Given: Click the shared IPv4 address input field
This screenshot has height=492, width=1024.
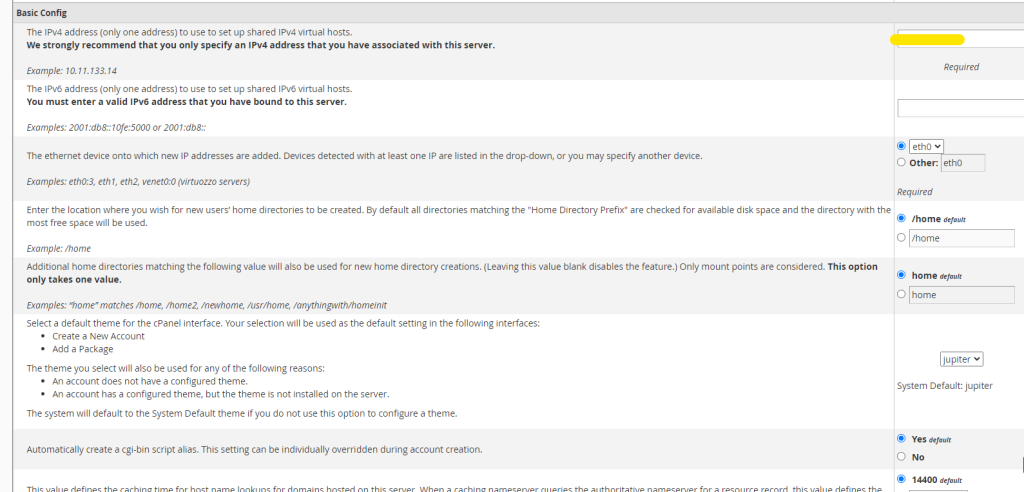Looking at the screenshot, I should (x=960, y=38).
